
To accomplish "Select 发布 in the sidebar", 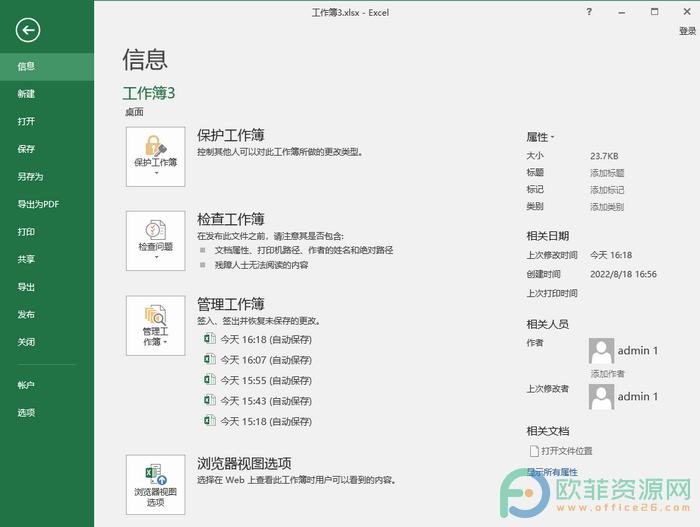I will tap(47, 315).
